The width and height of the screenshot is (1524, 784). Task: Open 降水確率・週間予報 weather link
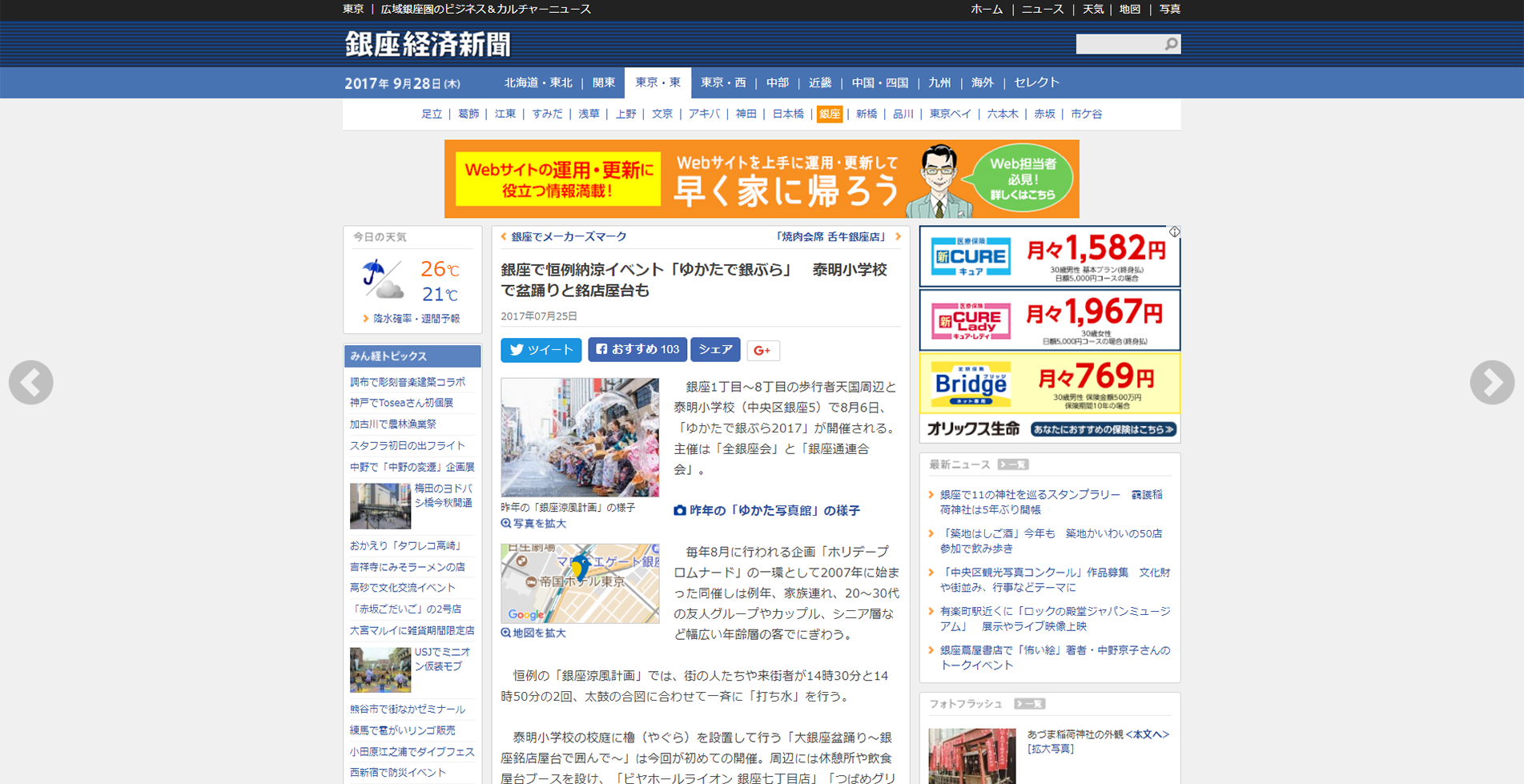pos(416,319)
